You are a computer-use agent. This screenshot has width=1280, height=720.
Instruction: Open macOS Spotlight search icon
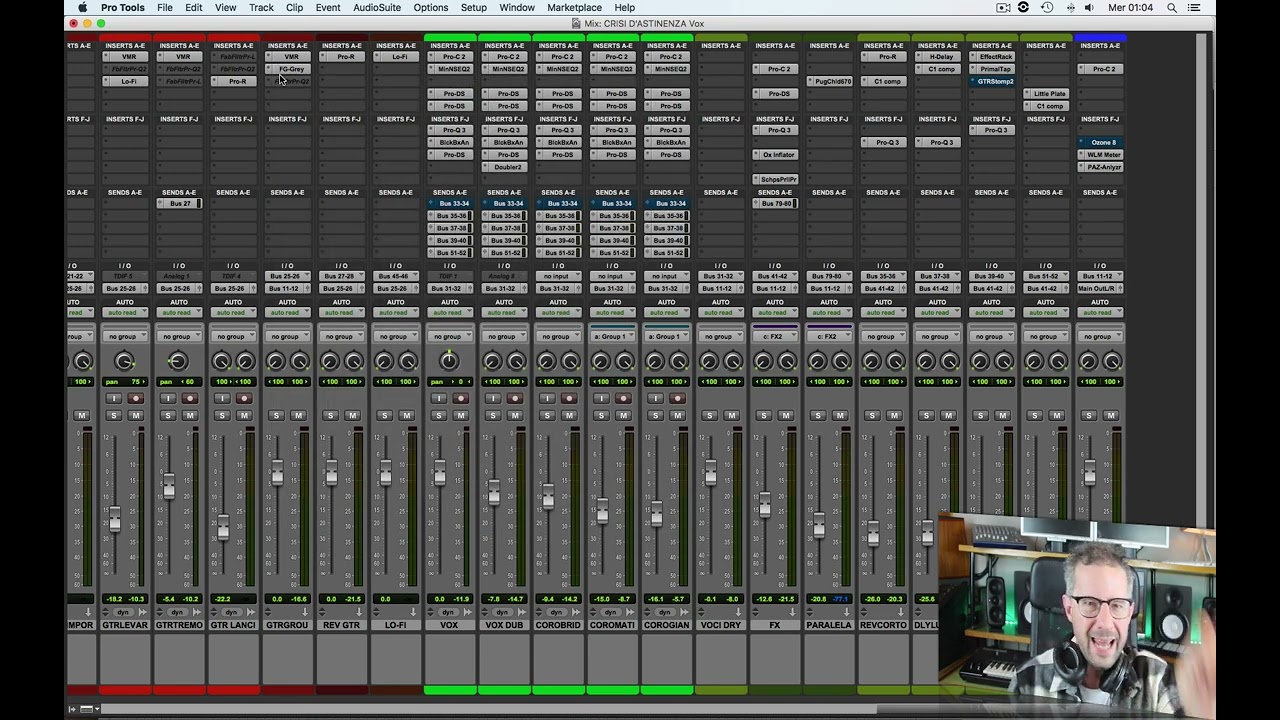tap(1172, 8)
